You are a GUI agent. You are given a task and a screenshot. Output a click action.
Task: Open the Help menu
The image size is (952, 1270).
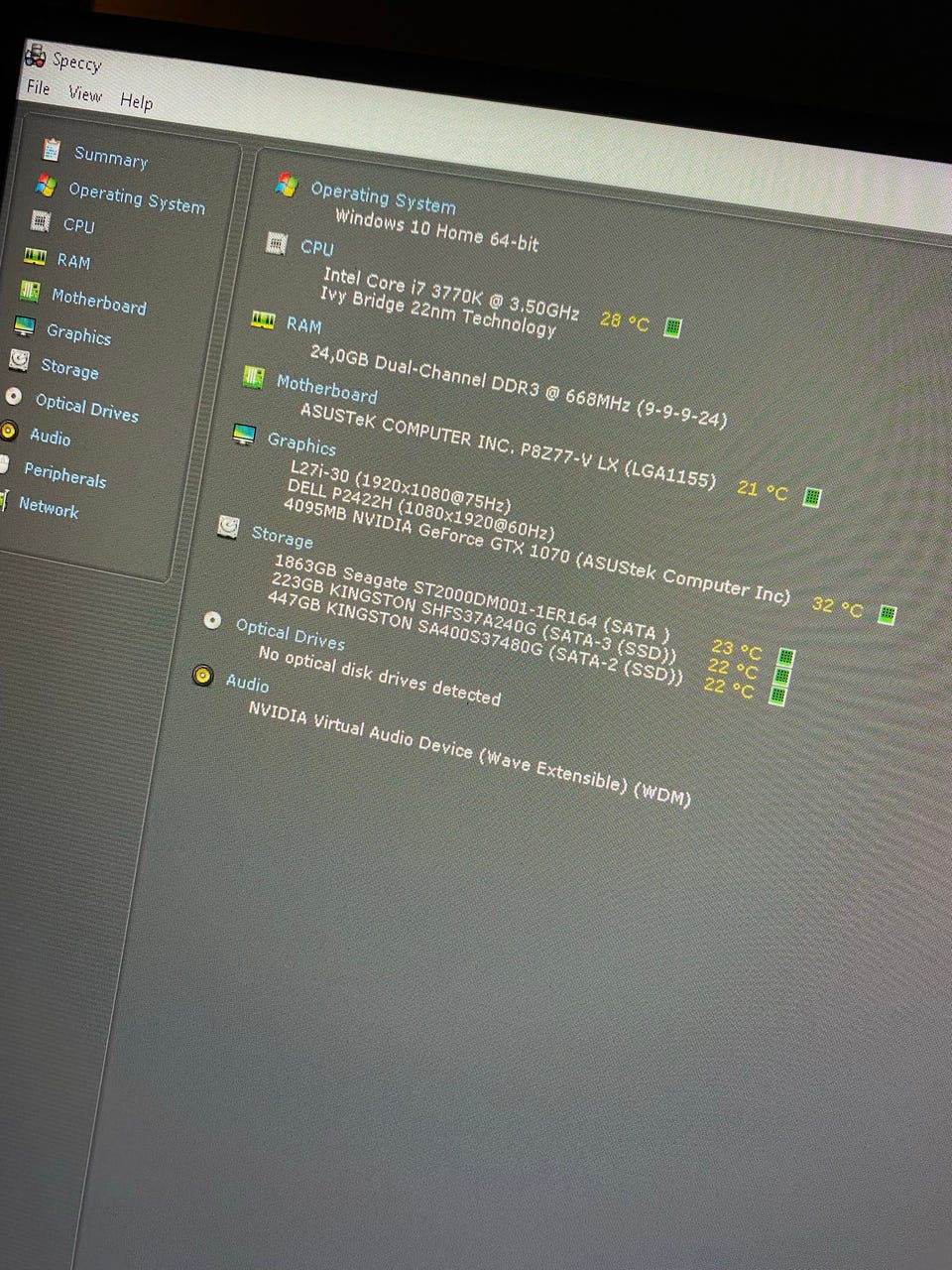pyautogui.click(x=136, y=101)
